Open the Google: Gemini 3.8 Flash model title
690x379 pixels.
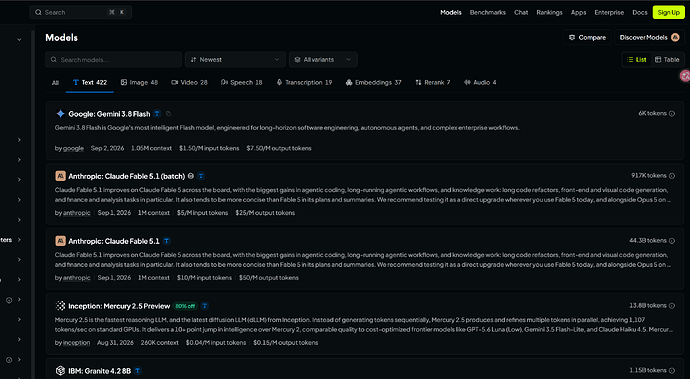(x=109, y=114)
